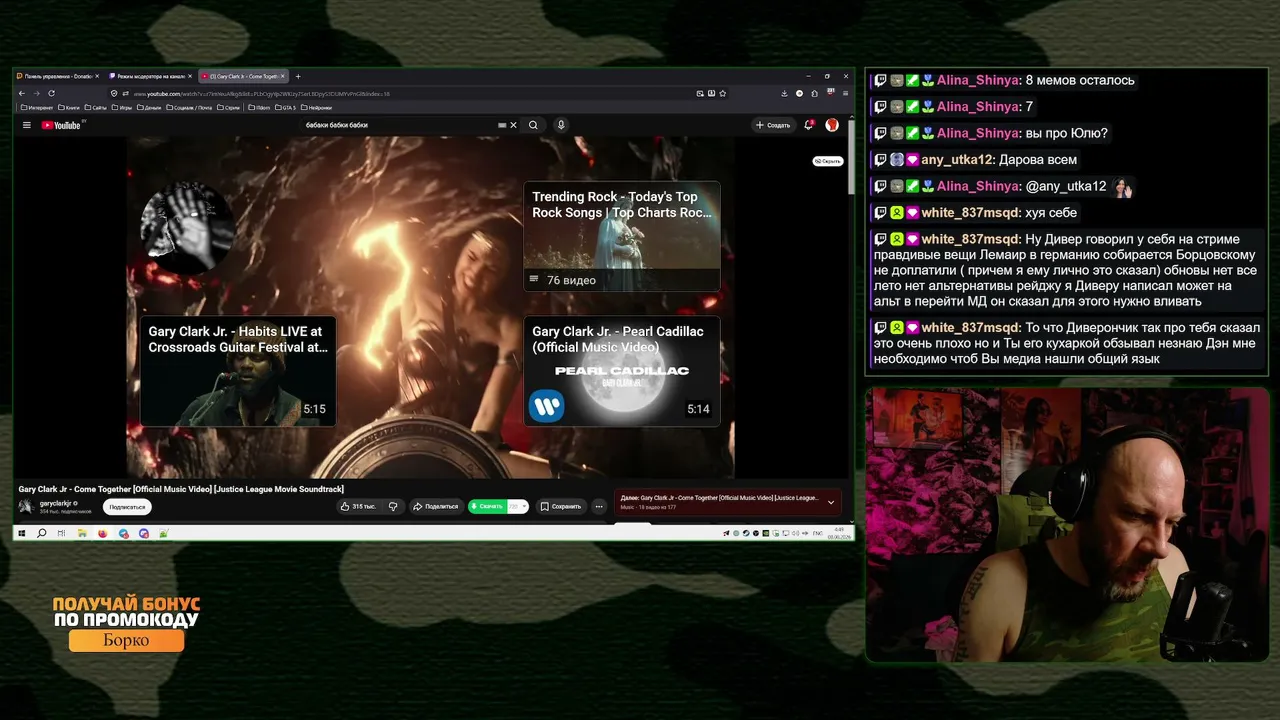Clear the YouTube search query

point(513,125)
